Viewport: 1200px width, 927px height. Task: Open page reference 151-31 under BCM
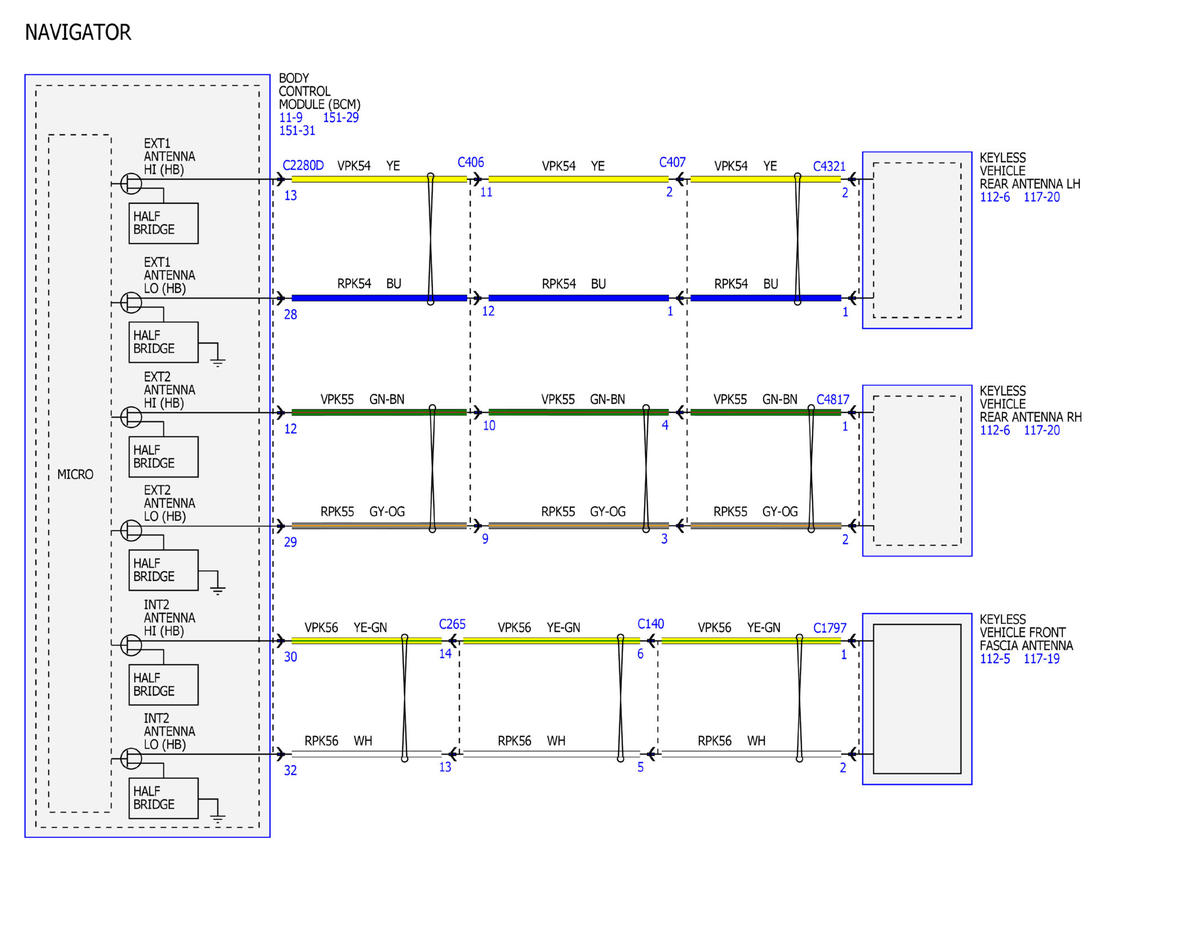297,130
